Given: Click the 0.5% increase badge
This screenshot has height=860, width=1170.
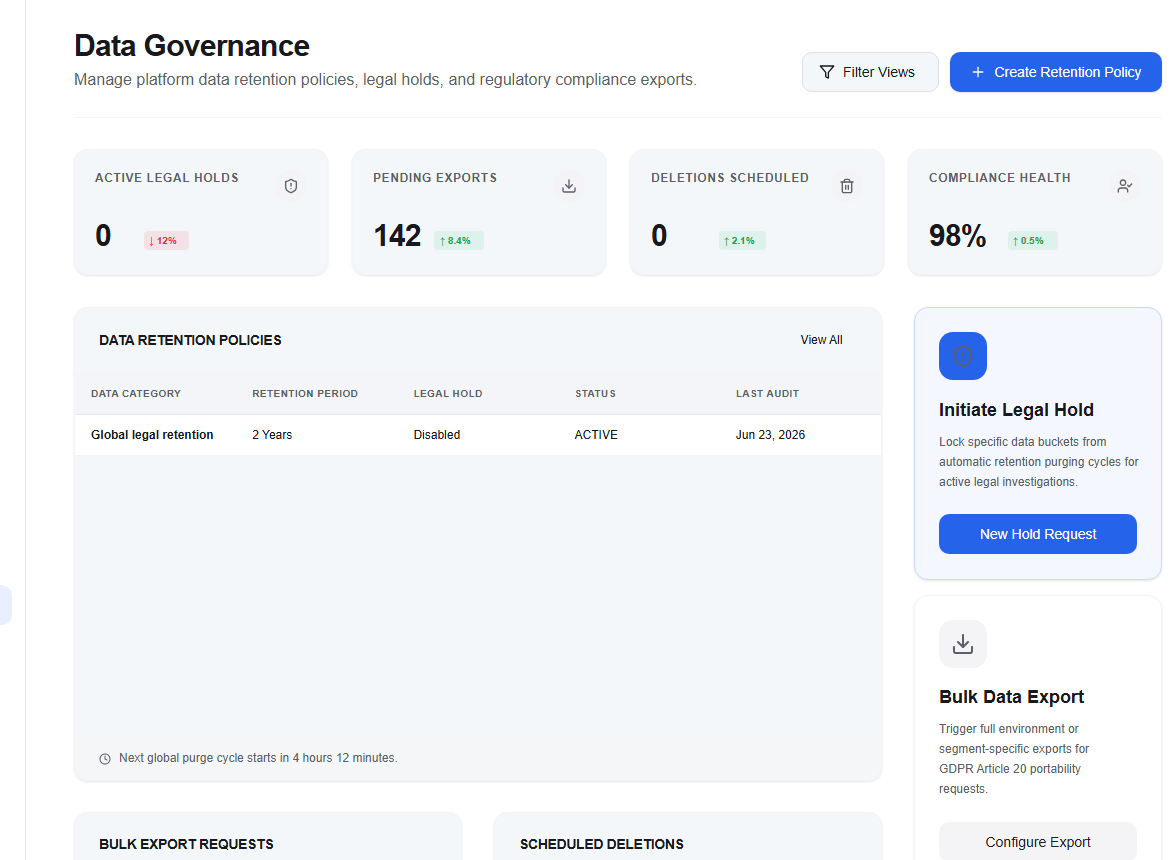Looking at the screenshot, I should point(1033,240).
